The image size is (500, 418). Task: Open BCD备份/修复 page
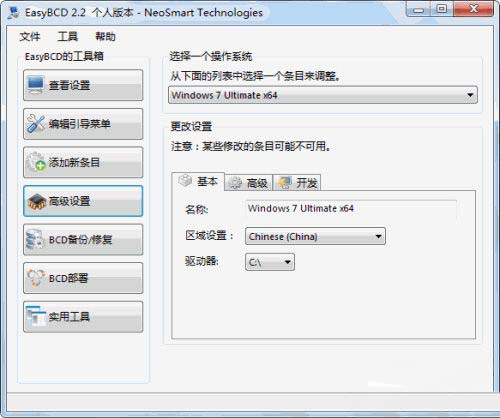83,240
